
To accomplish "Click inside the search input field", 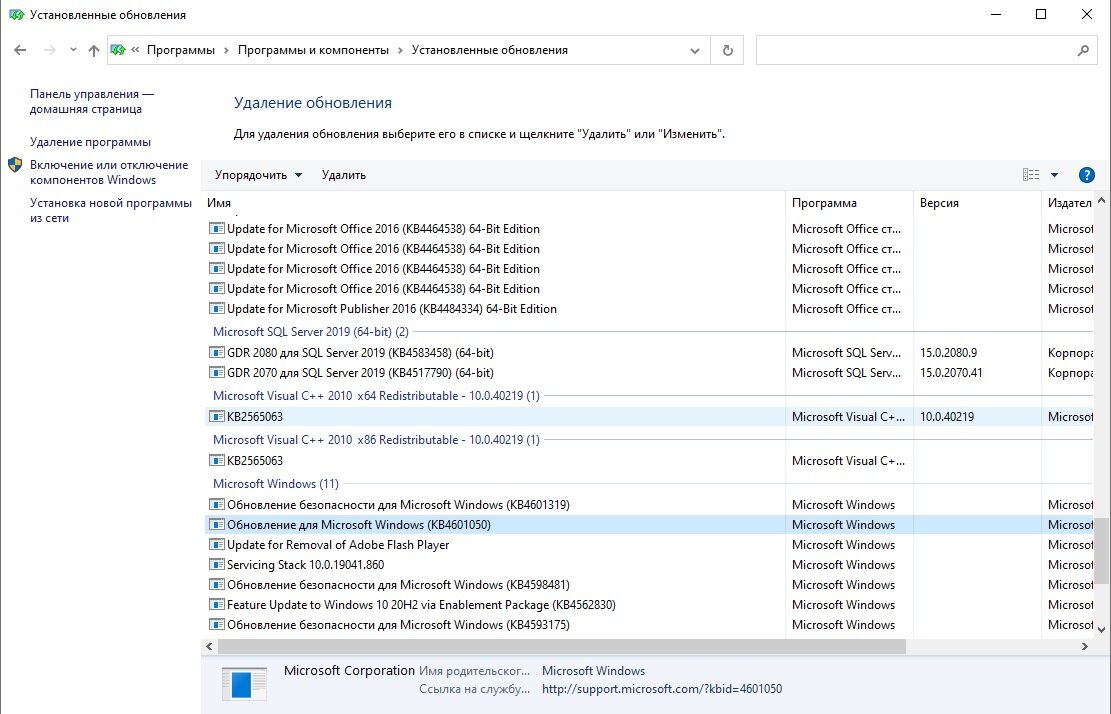I will (914, 50).
